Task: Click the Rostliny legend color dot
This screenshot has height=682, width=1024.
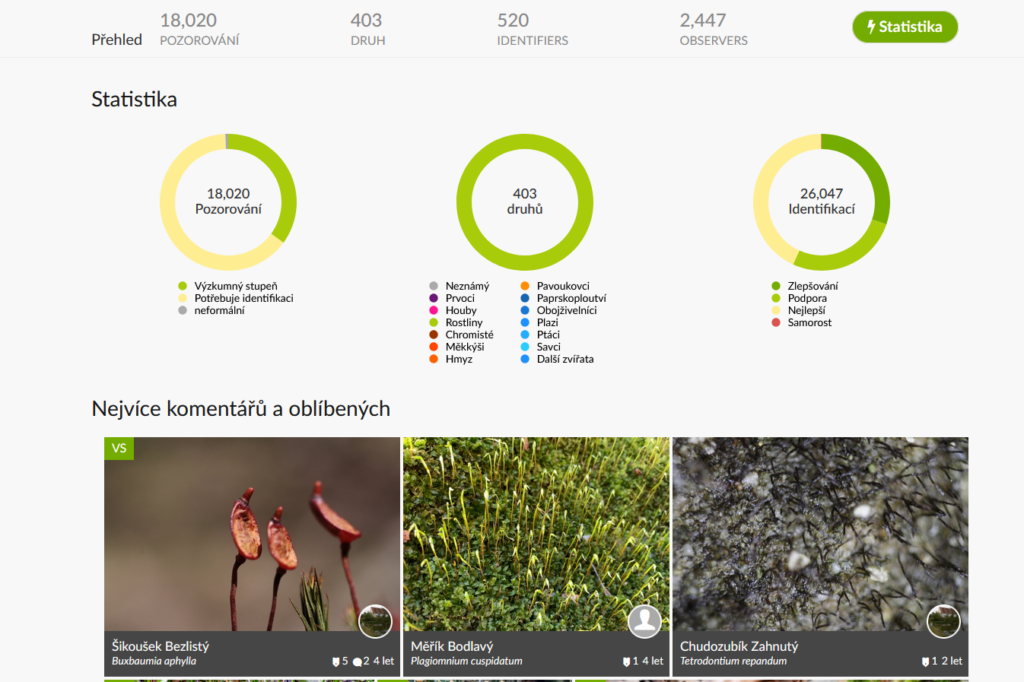Action: pyautogui.click(x=433, y=322)
